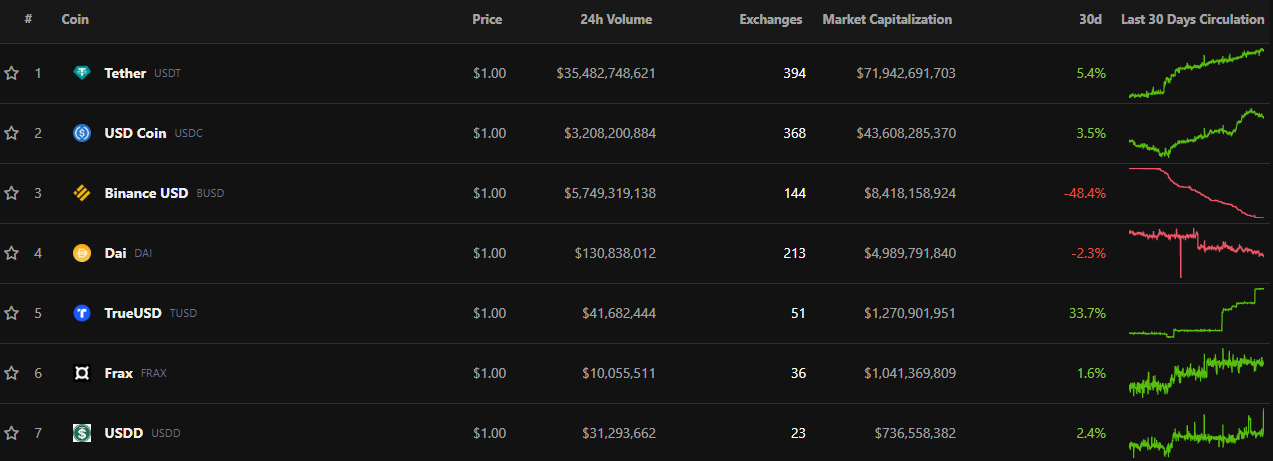Open the TrueUSD coin page link
Viewport: 1273px width, 461px height.
pos(133,313)
